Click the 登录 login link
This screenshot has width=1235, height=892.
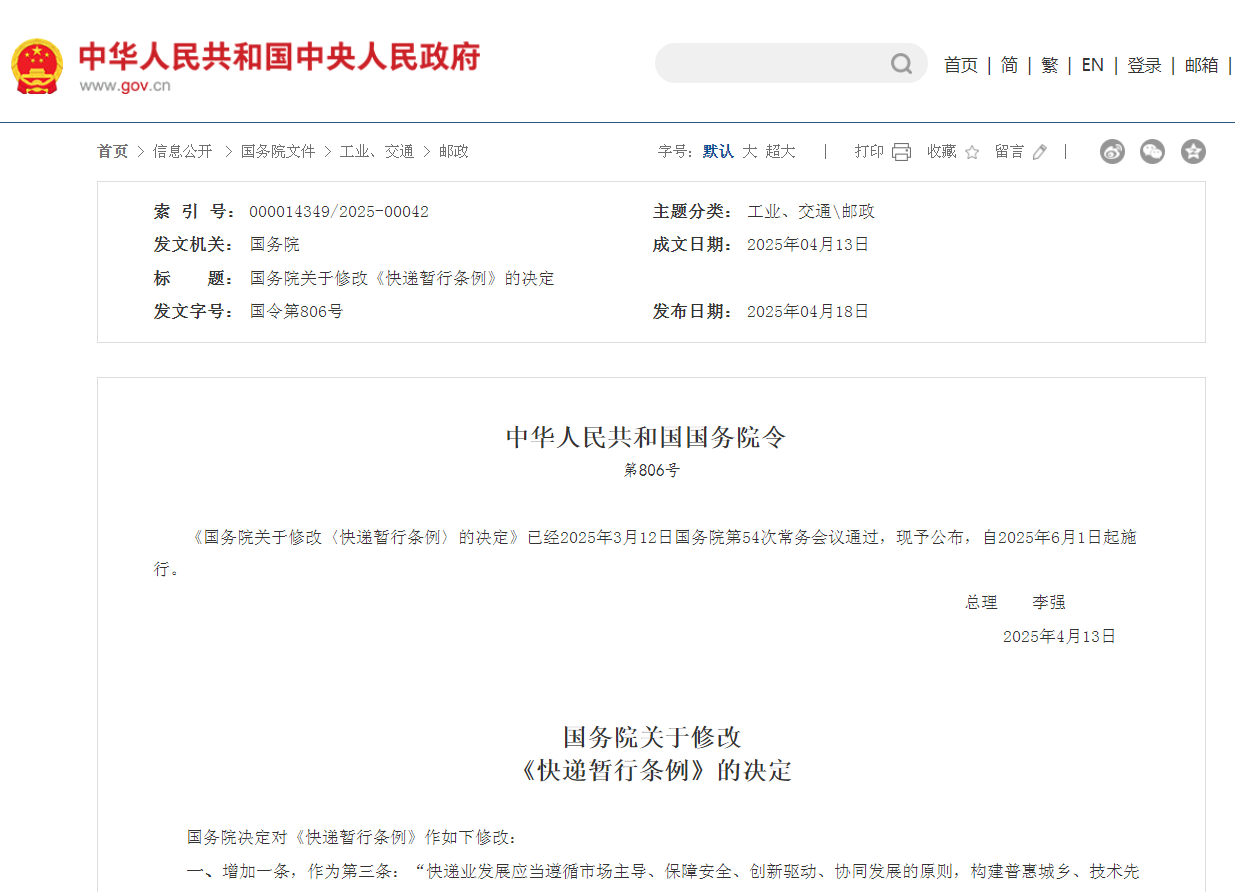tap(1144, 65)
